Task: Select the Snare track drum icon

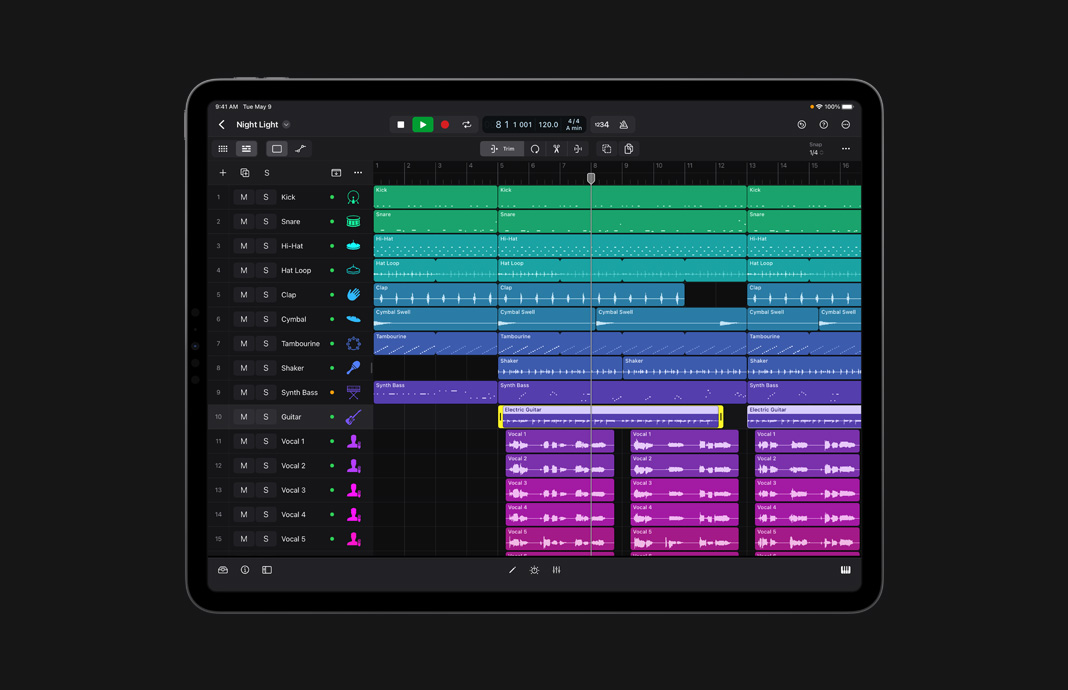Action: (353, 221)
